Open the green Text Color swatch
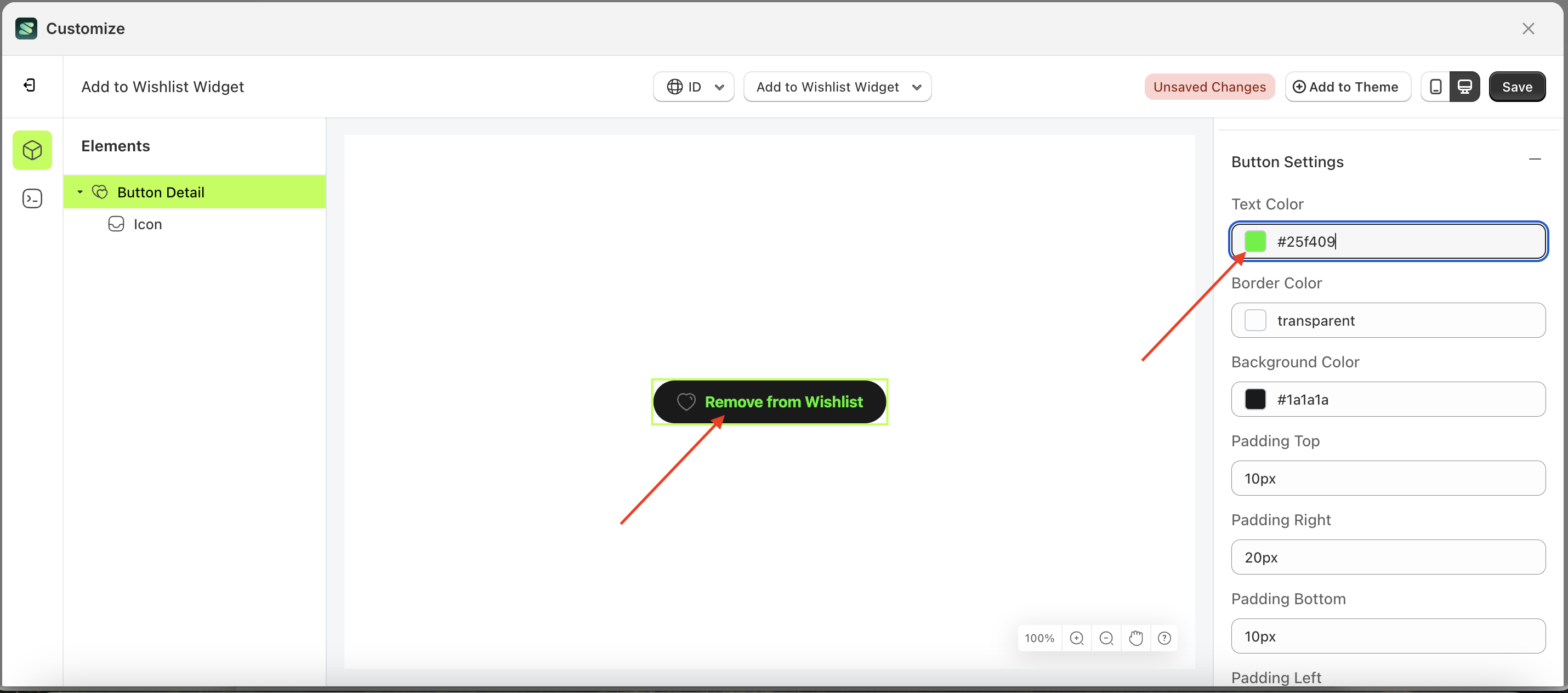 pos(1254,241)
